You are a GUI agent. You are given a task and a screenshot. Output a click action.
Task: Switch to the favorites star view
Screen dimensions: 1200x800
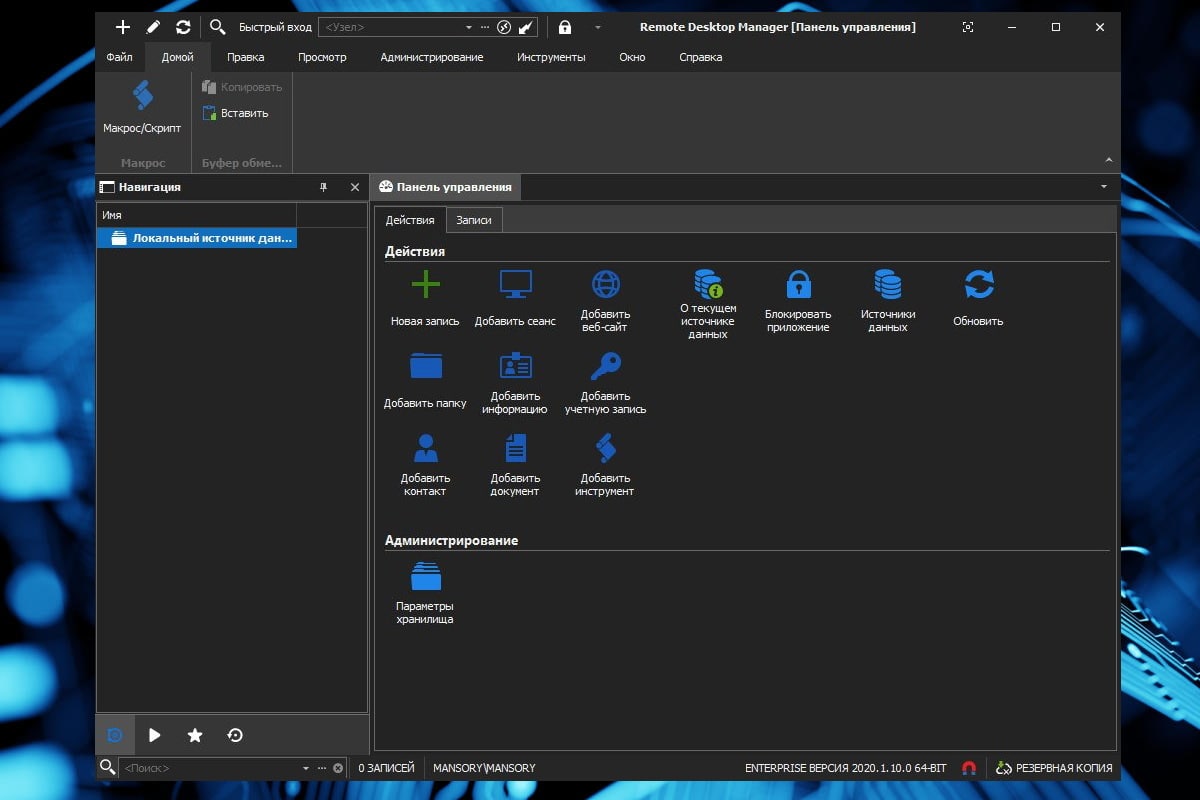pyautogui.click(x=195, y=736)
